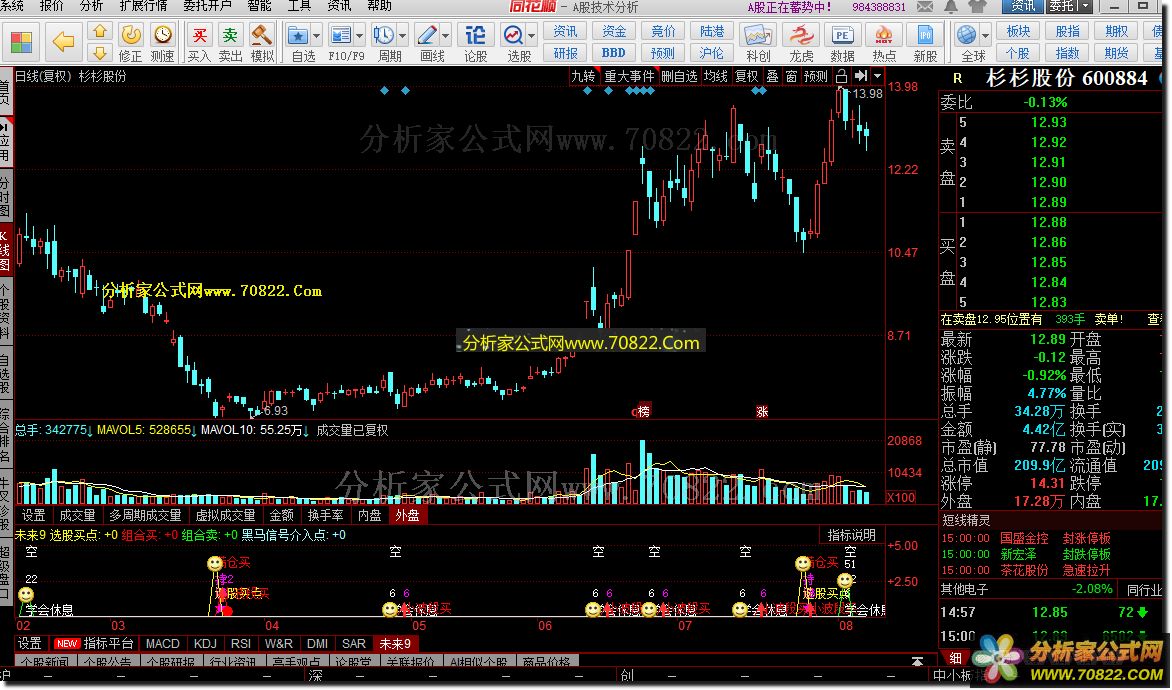Toggle the 窗 window option

tap(792, 76)
